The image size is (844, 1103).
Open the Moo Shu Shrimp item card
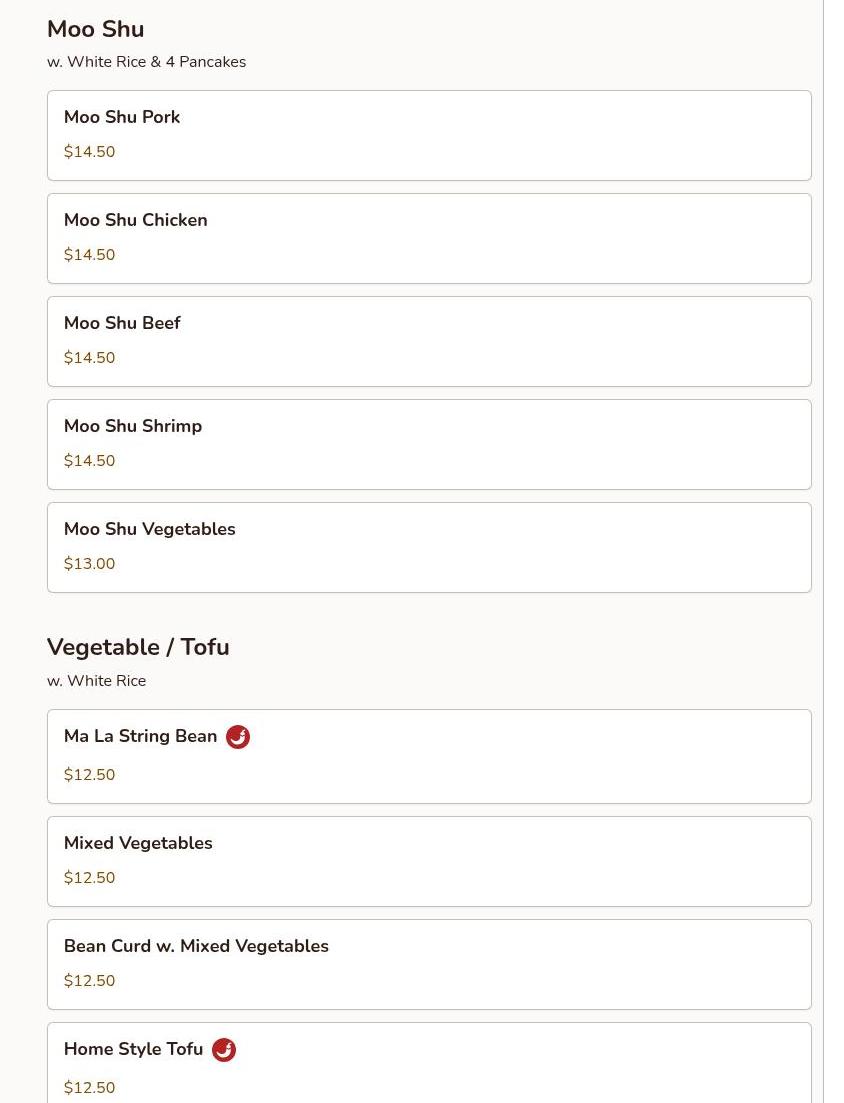(x=429, y=445)
